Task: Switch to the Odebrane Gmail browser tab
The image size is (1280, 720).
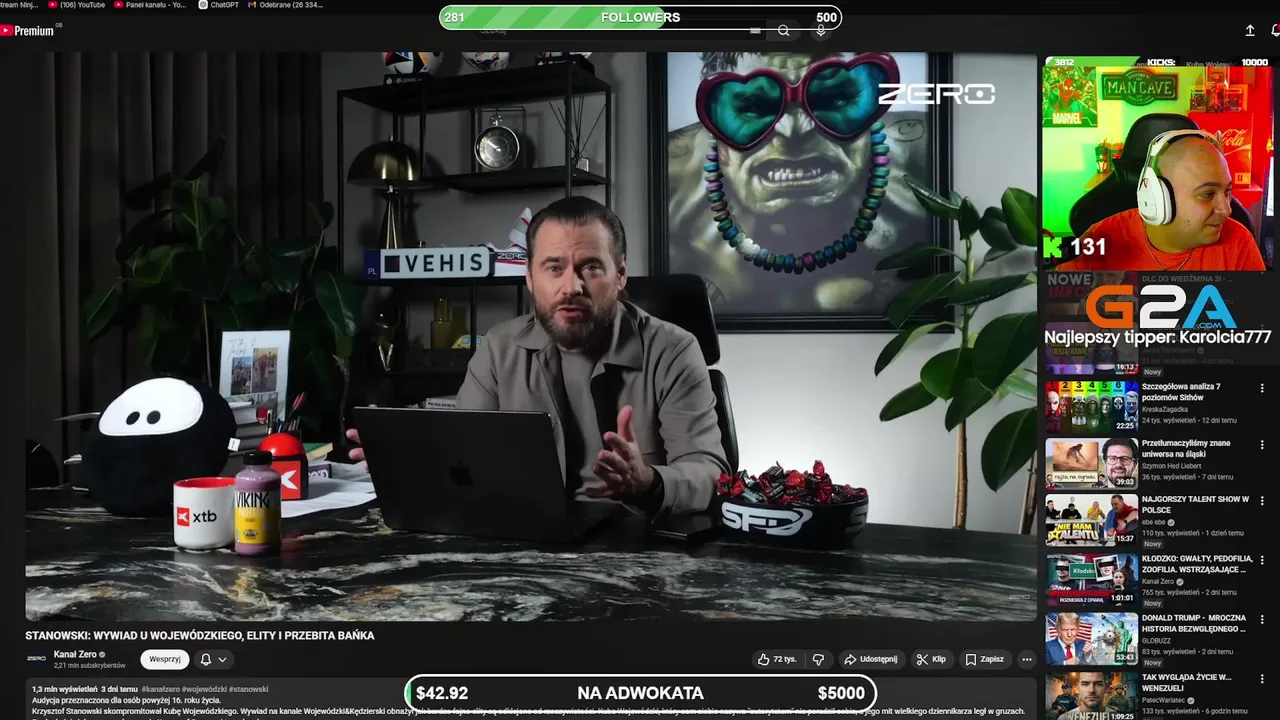Action: click(284, 5)
